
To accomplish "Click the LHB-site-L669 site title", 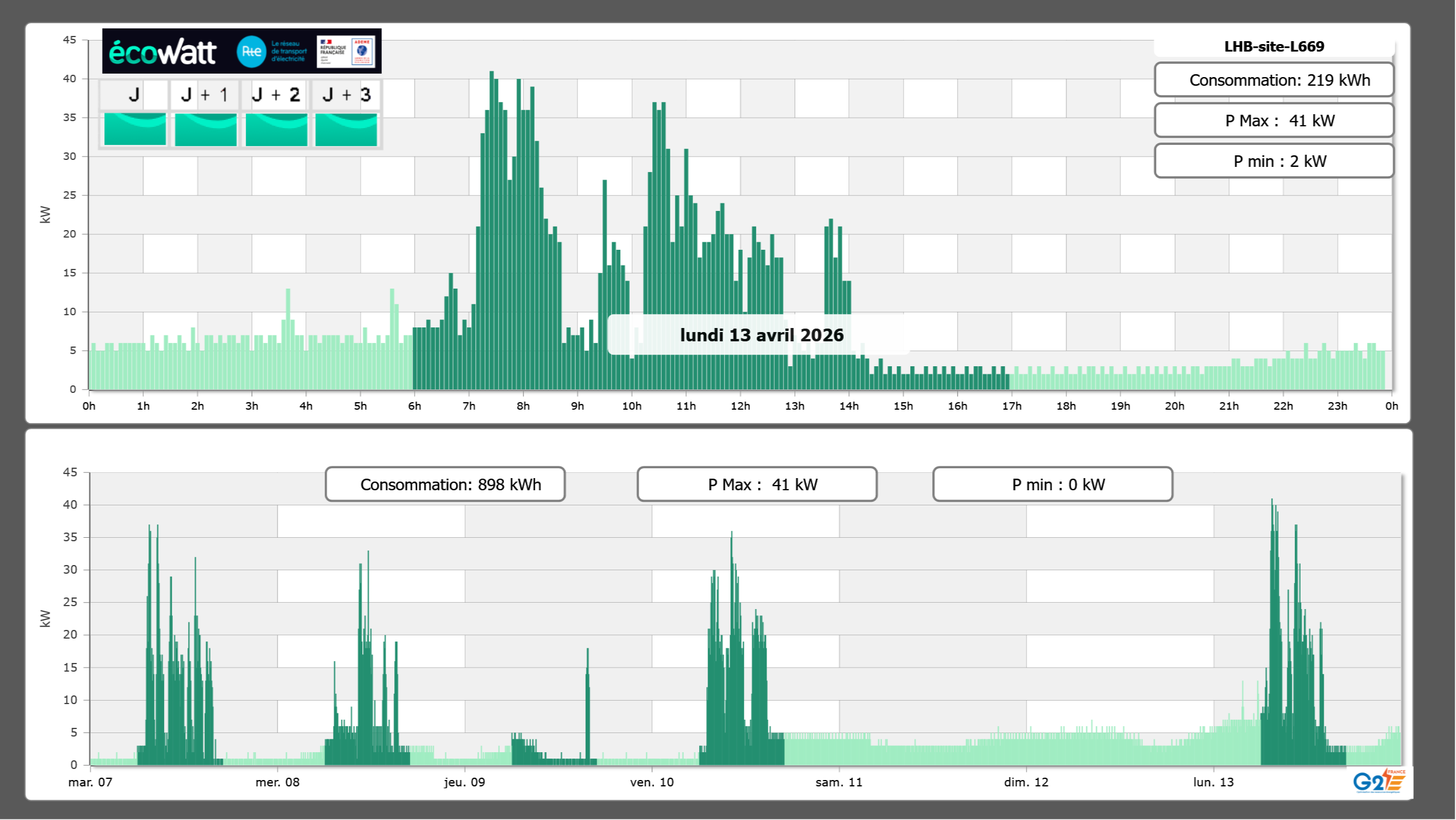I will (1274, 46).
